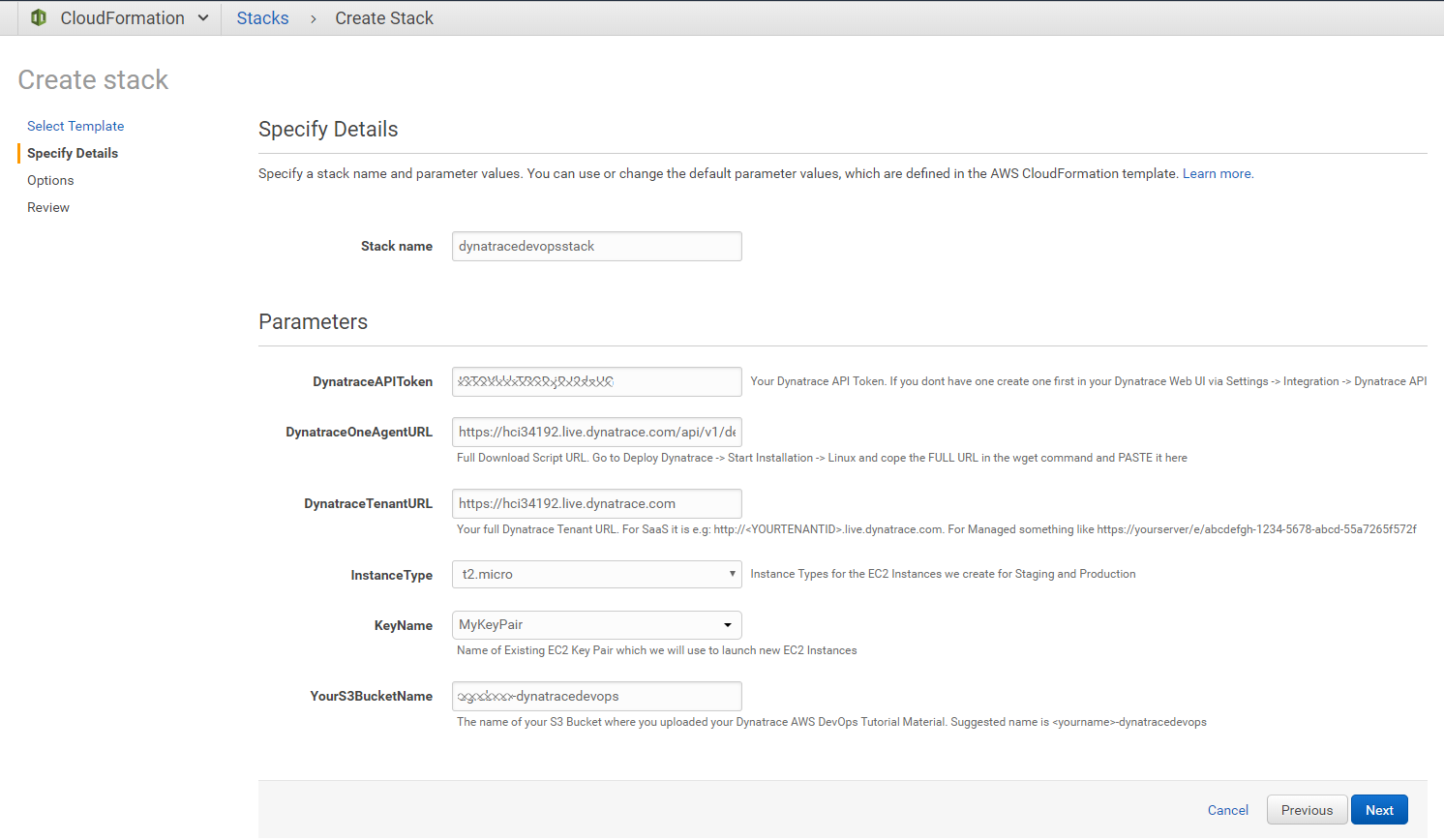Click the YourS3BucketName label

pyautogui.click(x=371, y=696)
